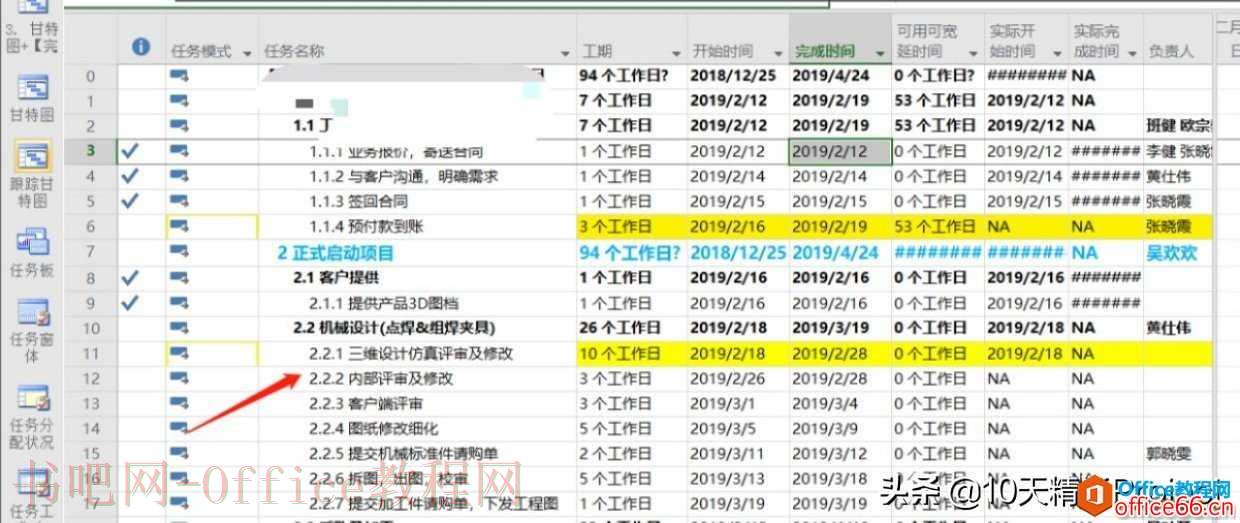Screen dimensions: 1240x523
Task: Select task 2.2.4 图纸修改细化
Action: [375, 429]
